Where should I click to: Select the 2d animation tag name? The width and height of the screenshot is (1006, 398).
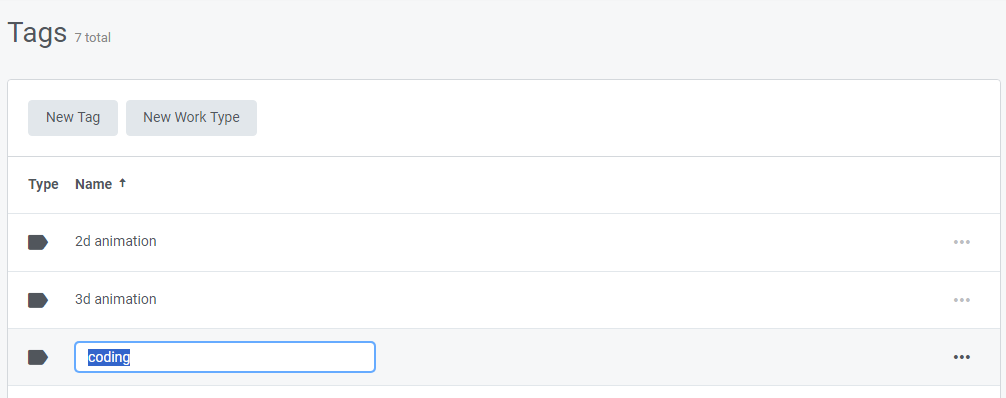115,241
